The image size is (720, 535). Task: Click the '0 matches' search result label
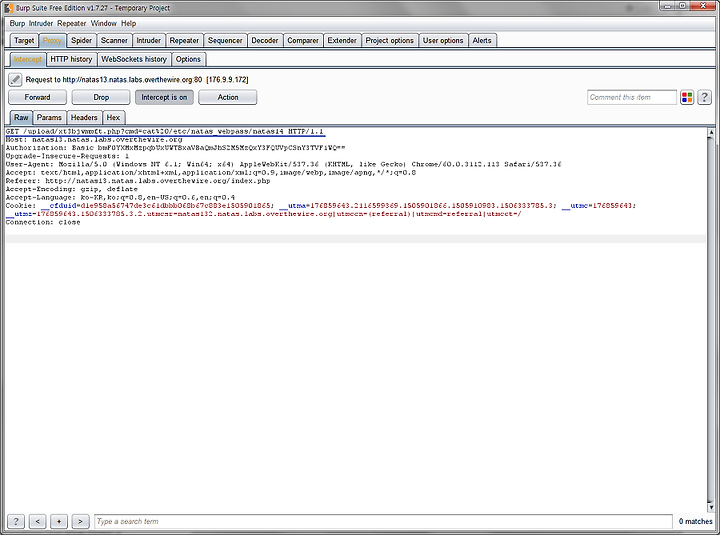(x=695, y=521)
